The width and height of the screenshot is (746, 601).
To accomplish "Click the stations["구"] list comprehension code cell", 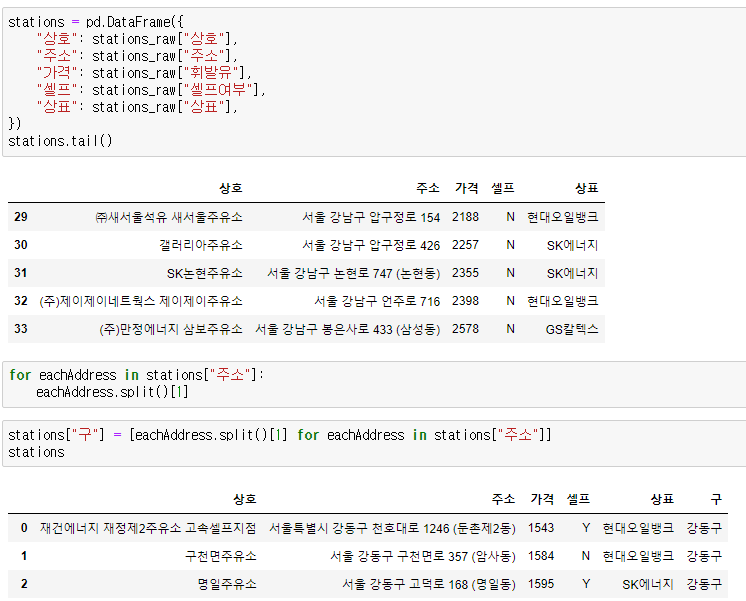I will 374,443.
